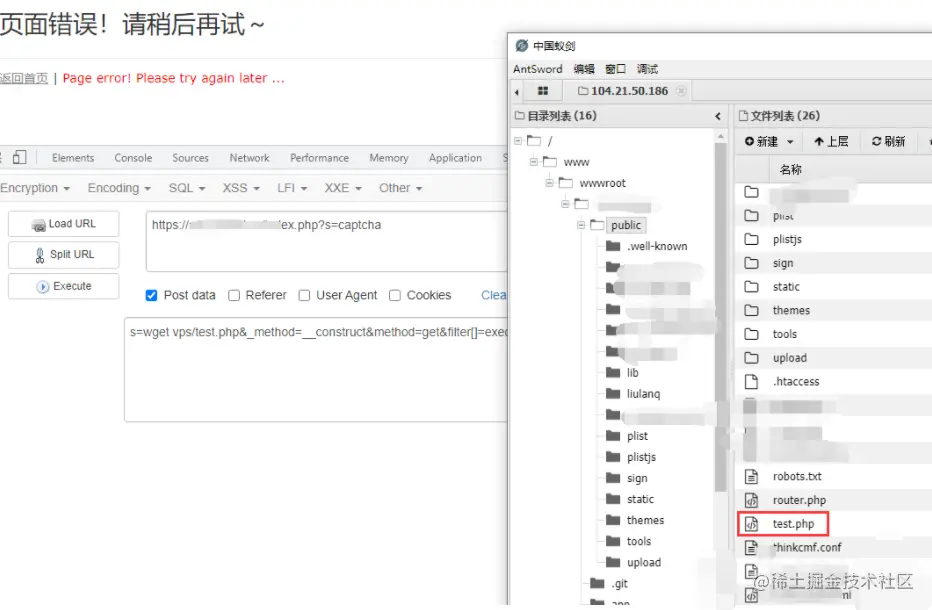Click the Clear link beside Cookies
This screenshot has height=610, width=932.
(494, 295)
